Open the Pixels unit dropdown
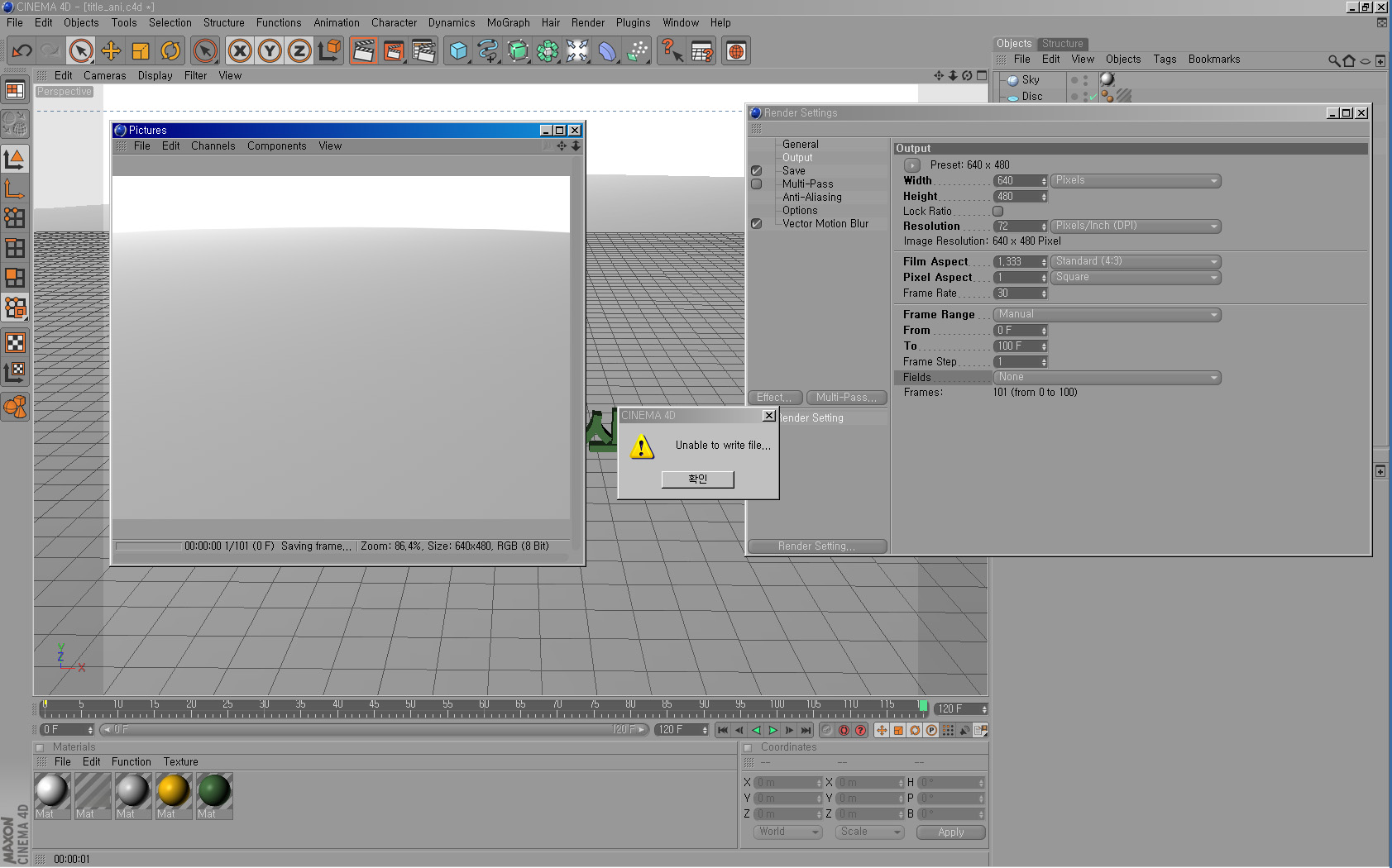Screen dimensions: 1392x868 click(1136, 181)
